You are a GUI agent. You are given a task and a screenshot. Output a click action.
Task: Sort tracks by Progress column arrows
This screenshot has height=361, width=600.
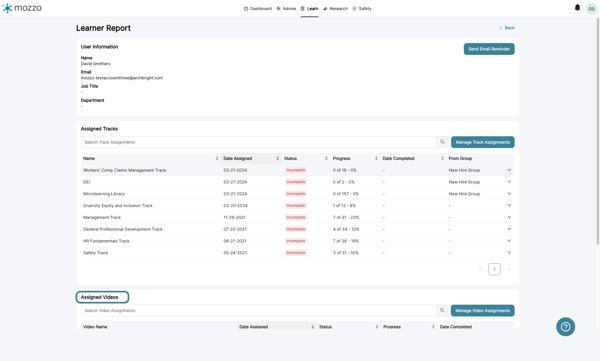point(376,158)
